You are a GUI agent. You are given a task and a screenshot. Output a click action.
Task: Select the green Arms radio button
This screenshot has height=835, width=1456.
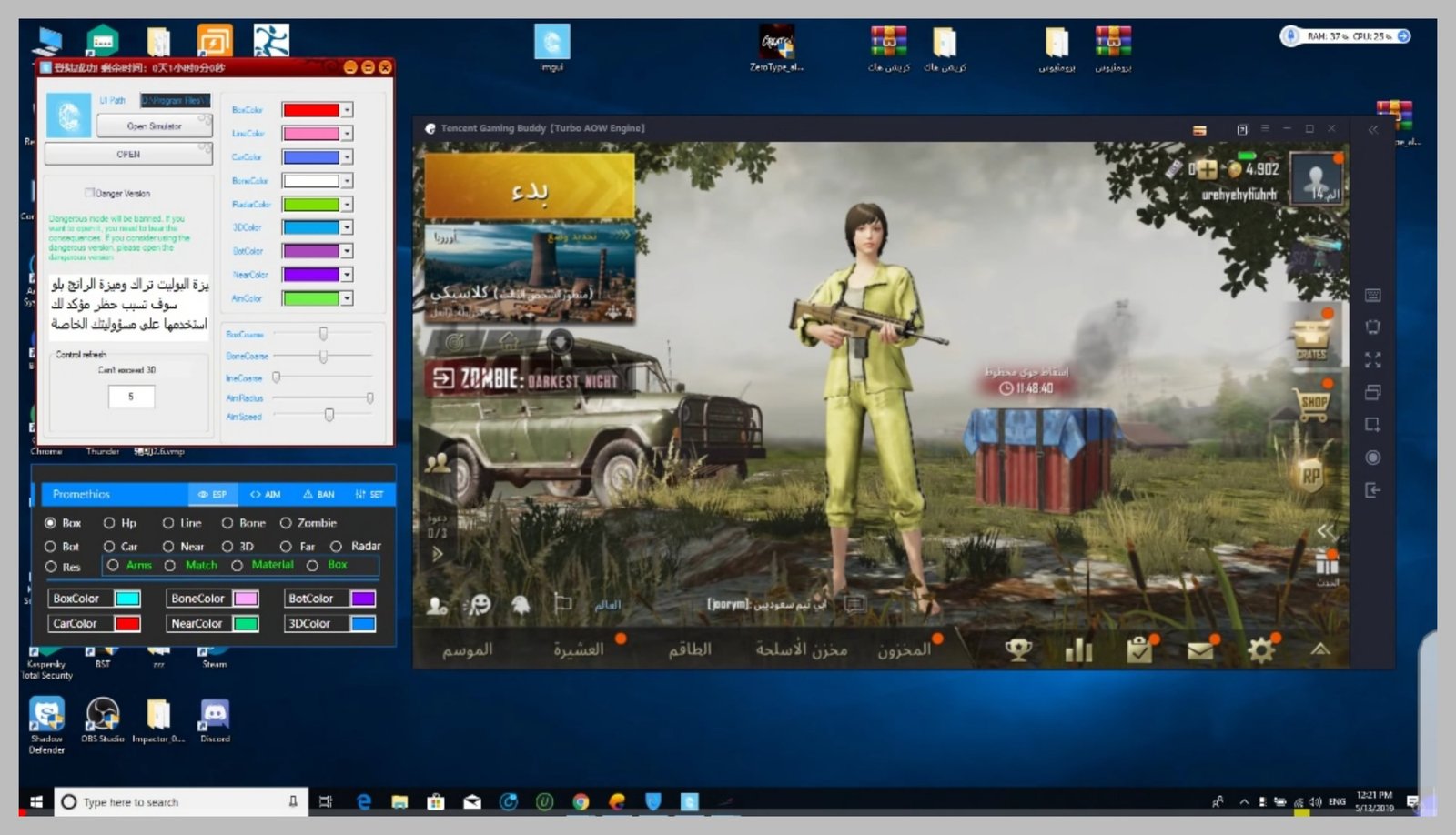coord(113,565)
